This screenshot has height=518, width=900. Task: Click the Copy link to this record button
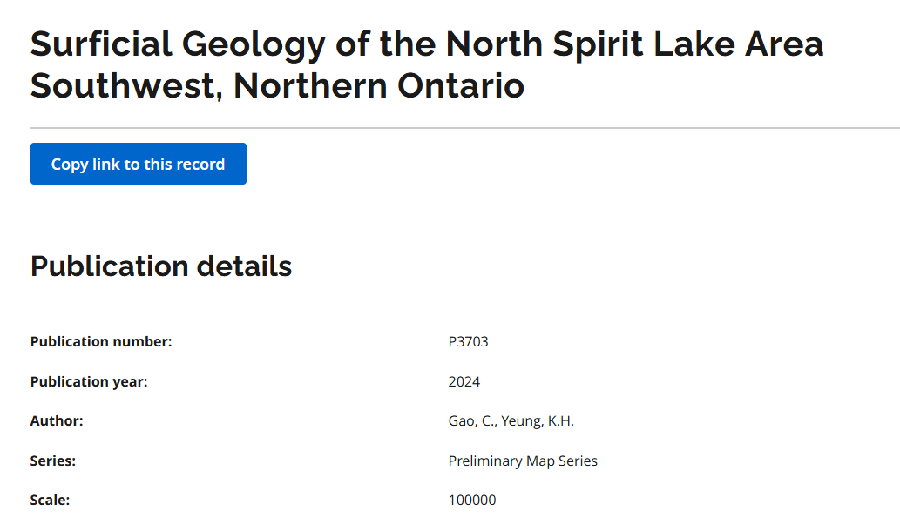tap(138, 164)
